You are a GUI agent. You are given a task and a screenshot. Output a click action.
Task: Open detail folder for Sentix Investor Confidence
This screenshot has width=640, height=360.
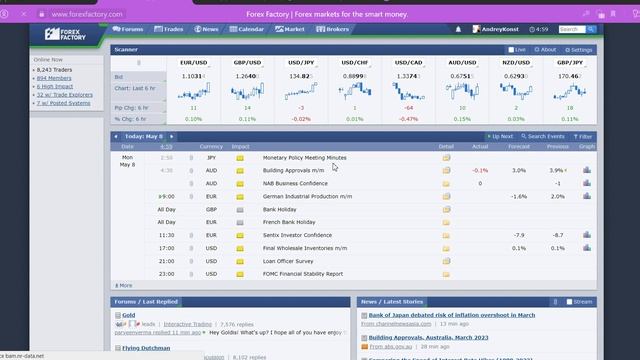[446, 236]
